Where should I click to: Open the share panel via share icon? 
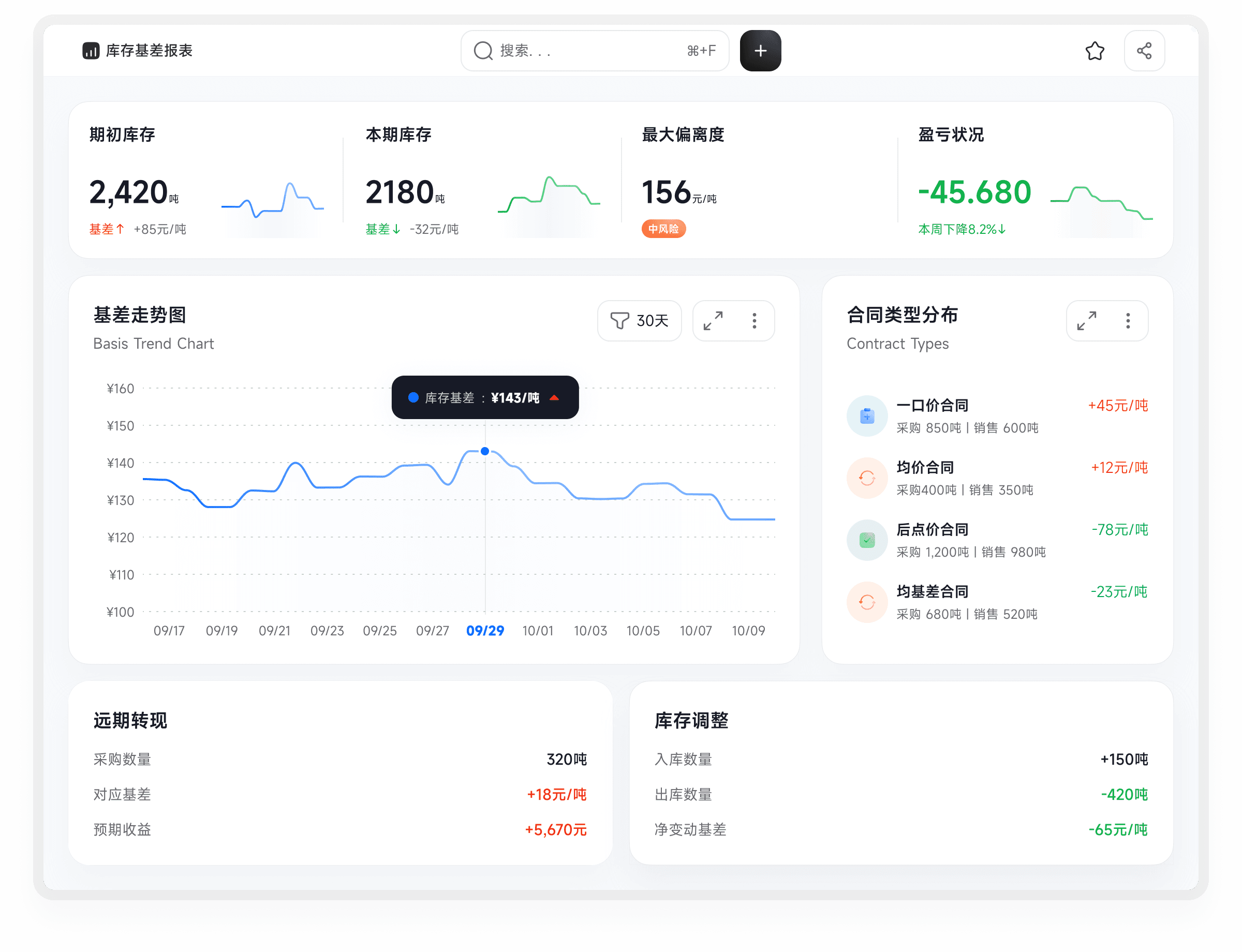[1144, 50]
